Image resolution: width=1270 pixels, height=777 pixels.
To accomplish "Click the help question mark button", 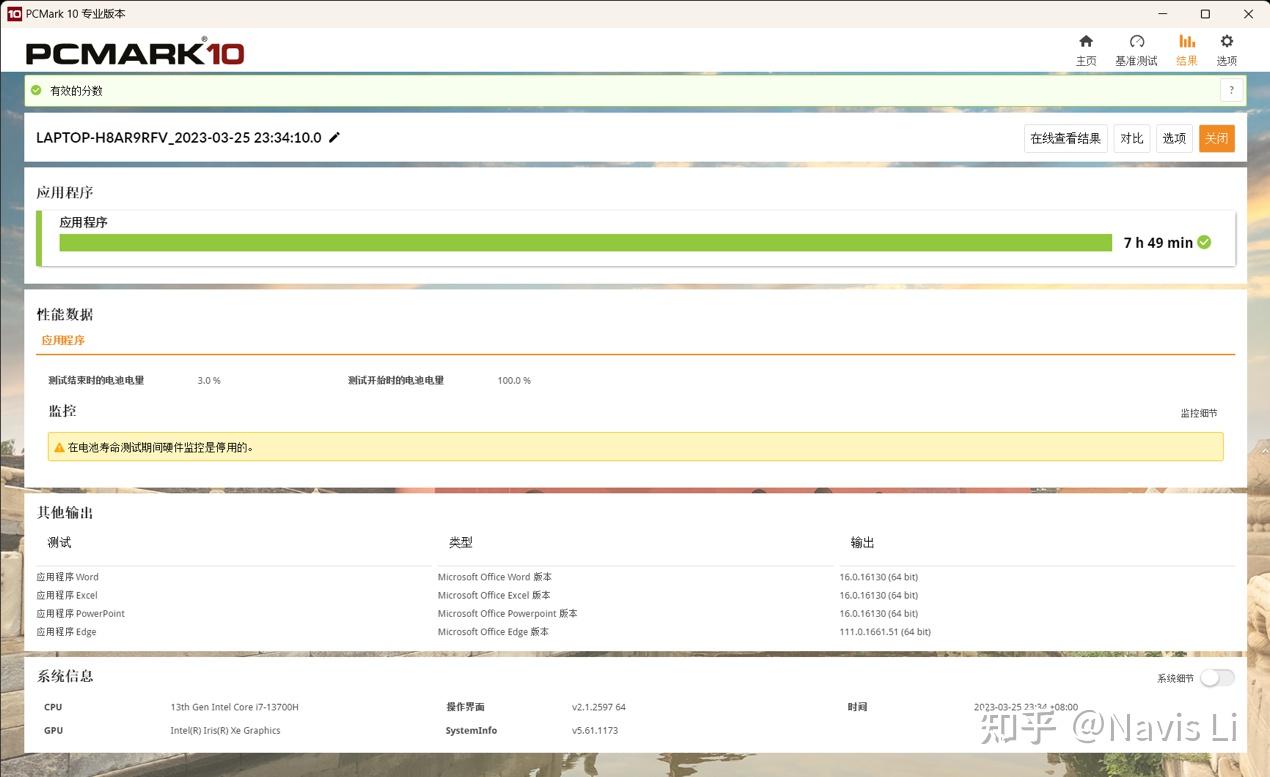I will (x=1232, y=90).
